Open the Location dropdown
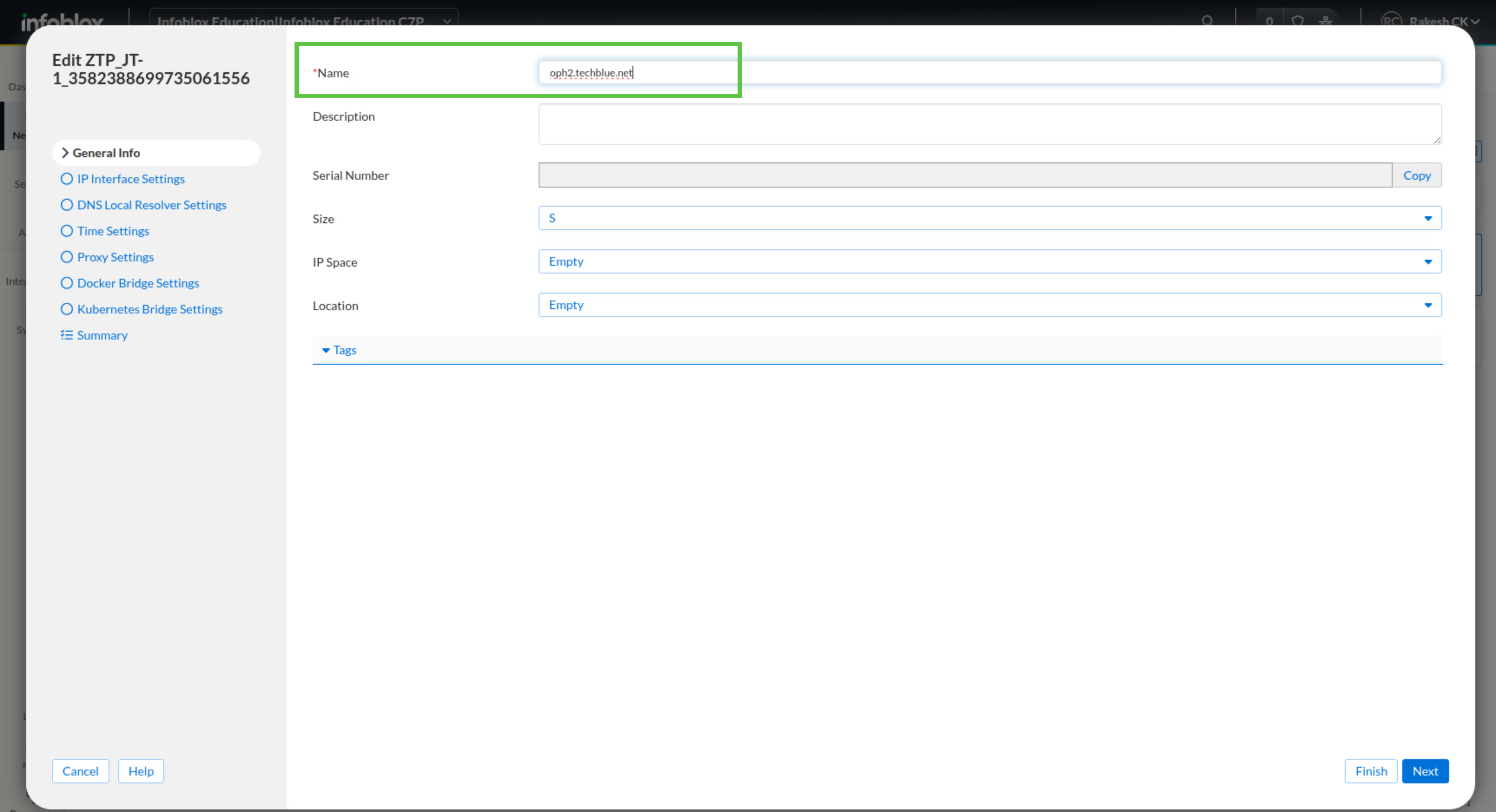Viewport: 1496px width, 812px height. (990, 305)
